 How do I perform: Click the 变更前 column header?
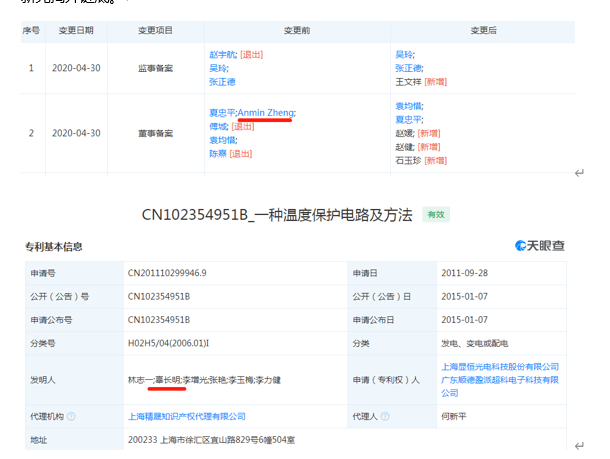pyautogui.click(x=297, y=30)
